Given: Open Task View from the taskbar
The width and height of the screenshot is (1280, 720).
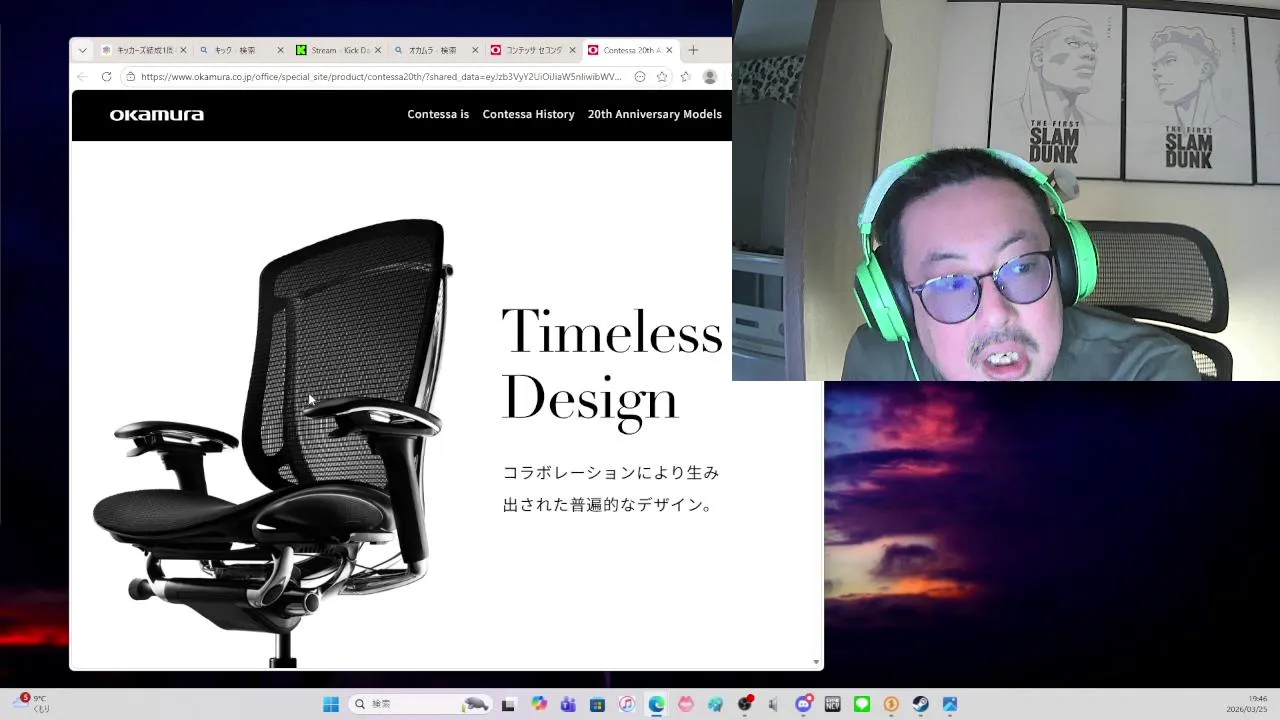Looking at the screenshot, I should tap(508, 704).
